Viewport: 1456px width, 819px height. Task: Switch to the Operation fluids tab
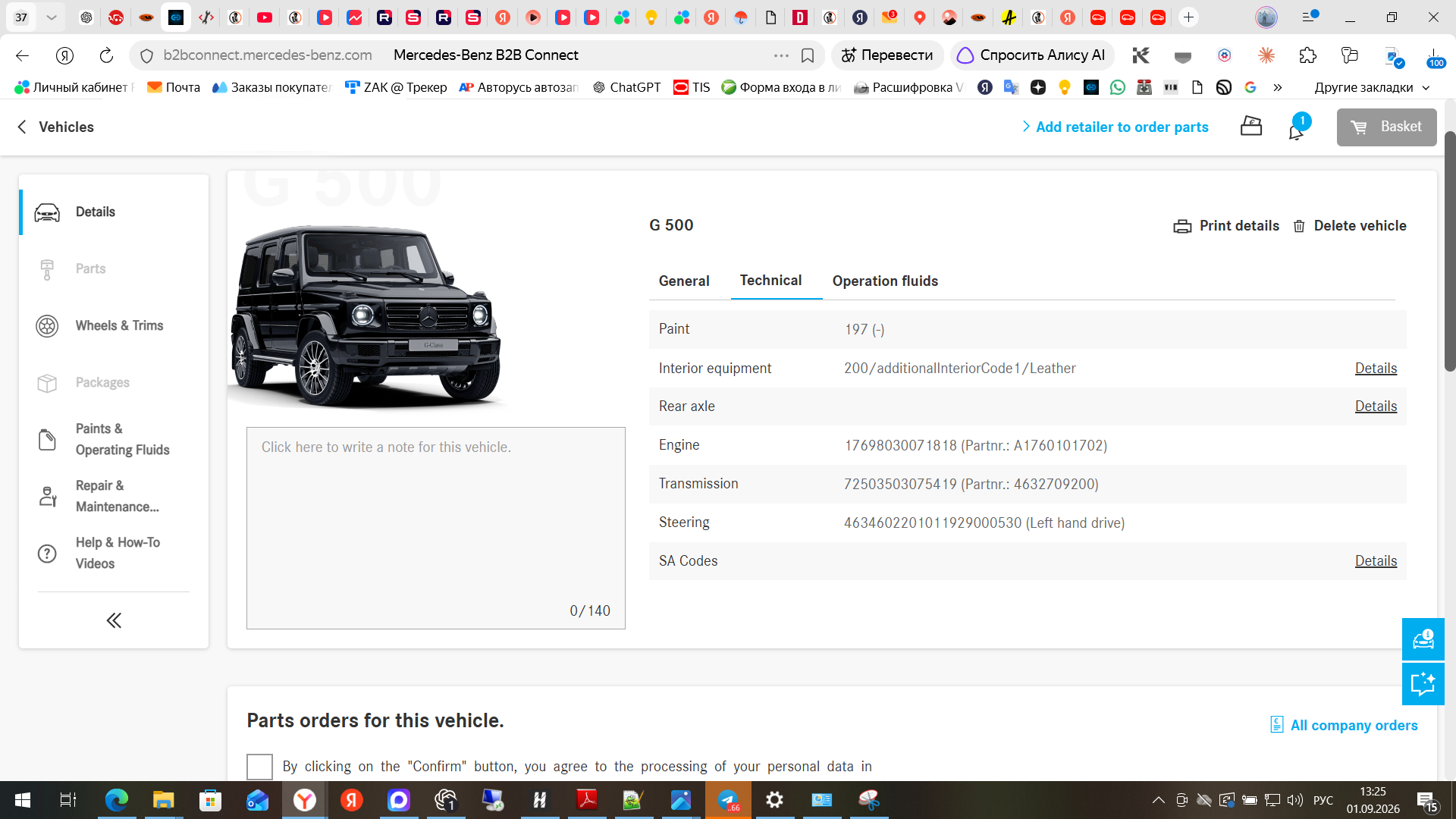[x=885, y=281]
